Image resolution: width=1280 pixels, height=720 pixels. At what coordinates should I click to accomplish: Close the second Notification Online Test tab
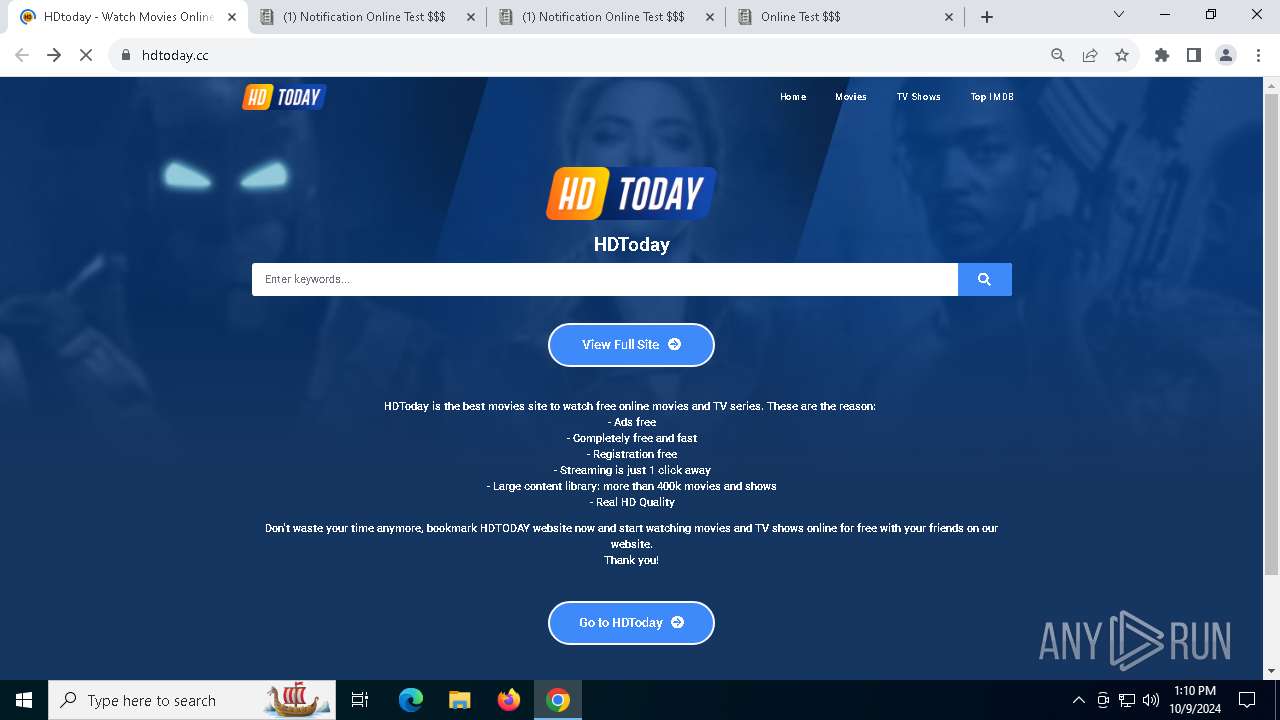pos(710,17)
